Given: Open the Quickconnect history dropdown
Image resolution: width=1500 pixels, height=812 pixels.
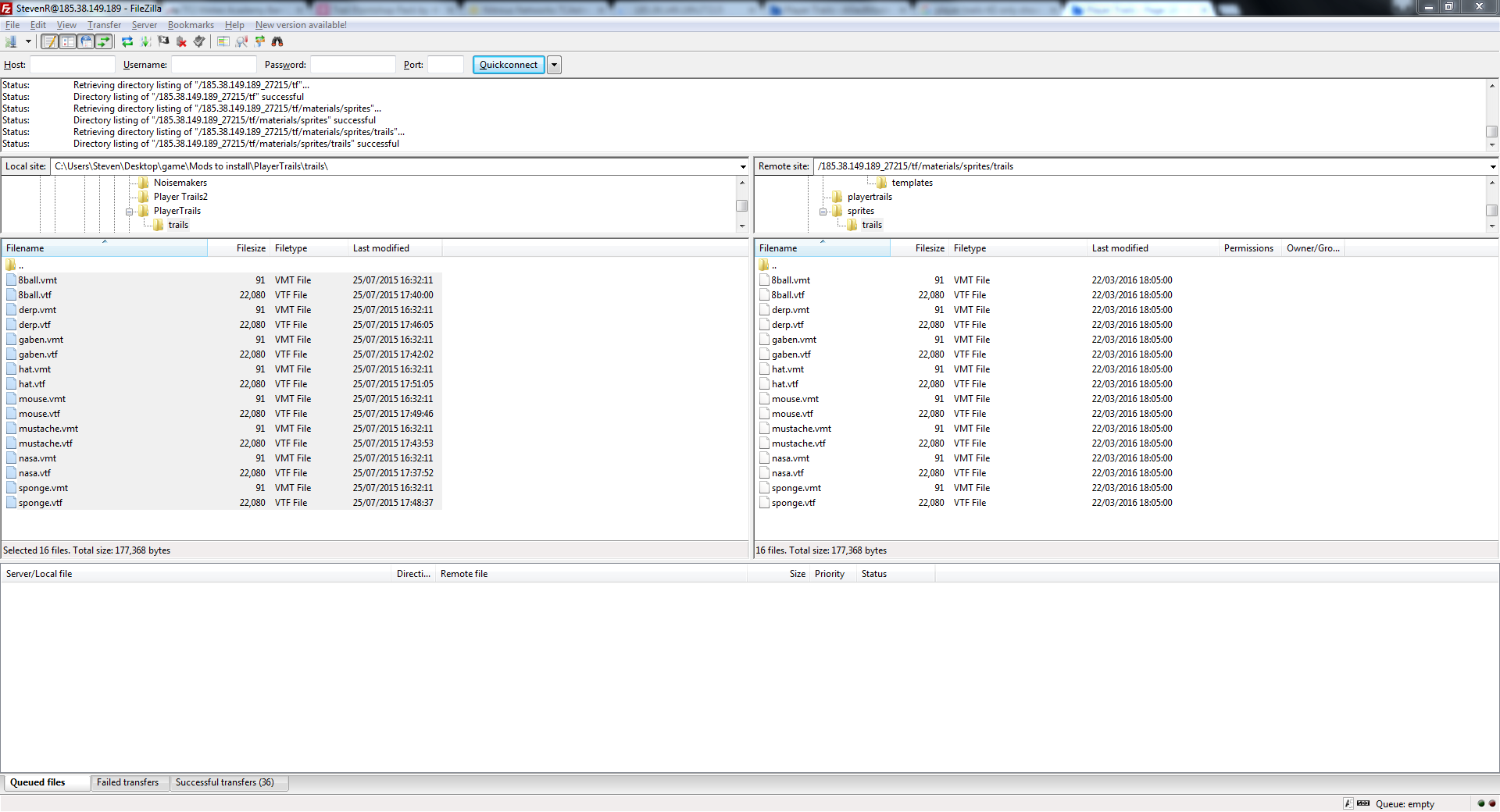Looking at the screenshot, I should (x=555, y=65).
